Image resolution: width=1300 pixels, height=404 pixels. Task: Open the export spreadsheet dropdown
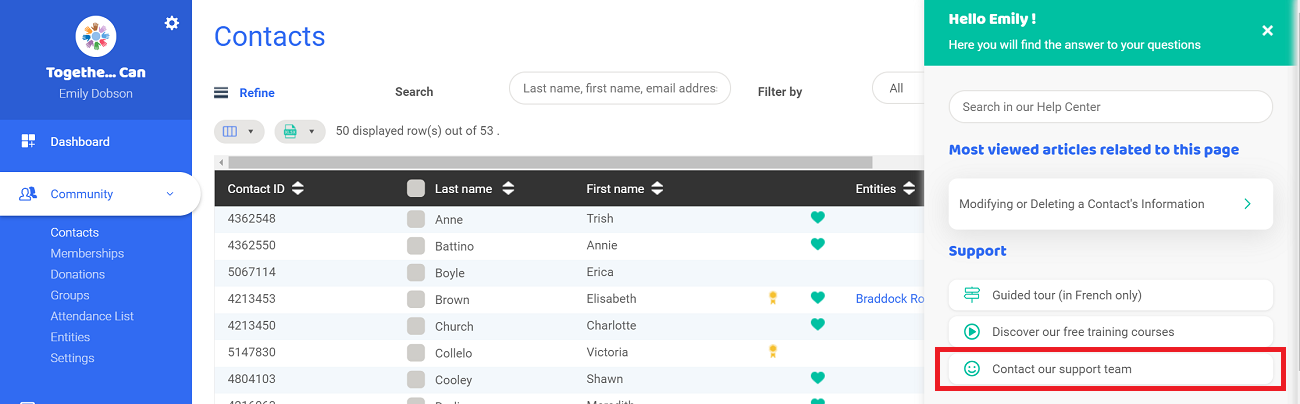(300, 131)
